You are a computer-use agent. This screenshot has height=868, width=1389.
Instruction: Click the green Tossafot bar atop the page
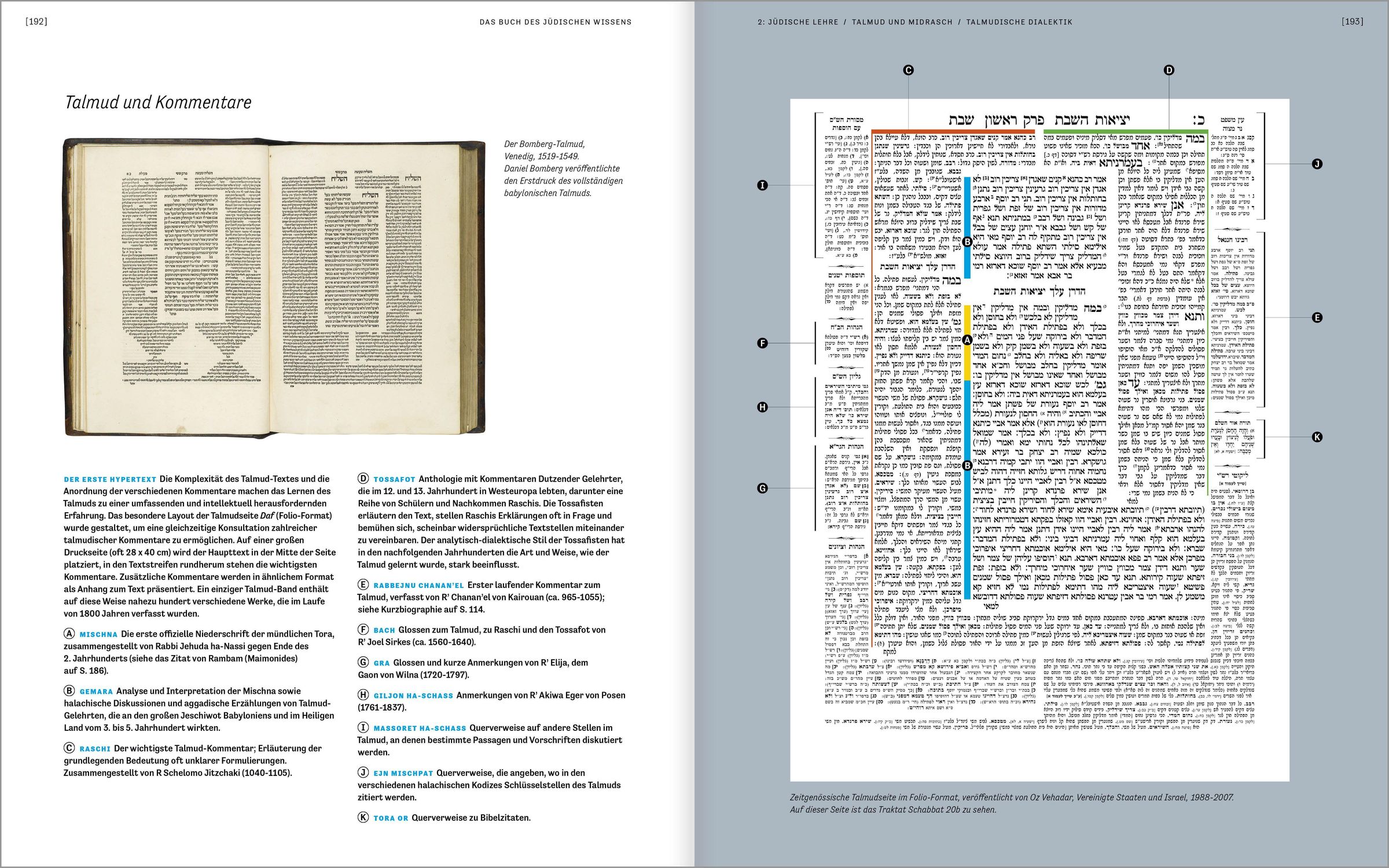click(x=1125, y=132)
